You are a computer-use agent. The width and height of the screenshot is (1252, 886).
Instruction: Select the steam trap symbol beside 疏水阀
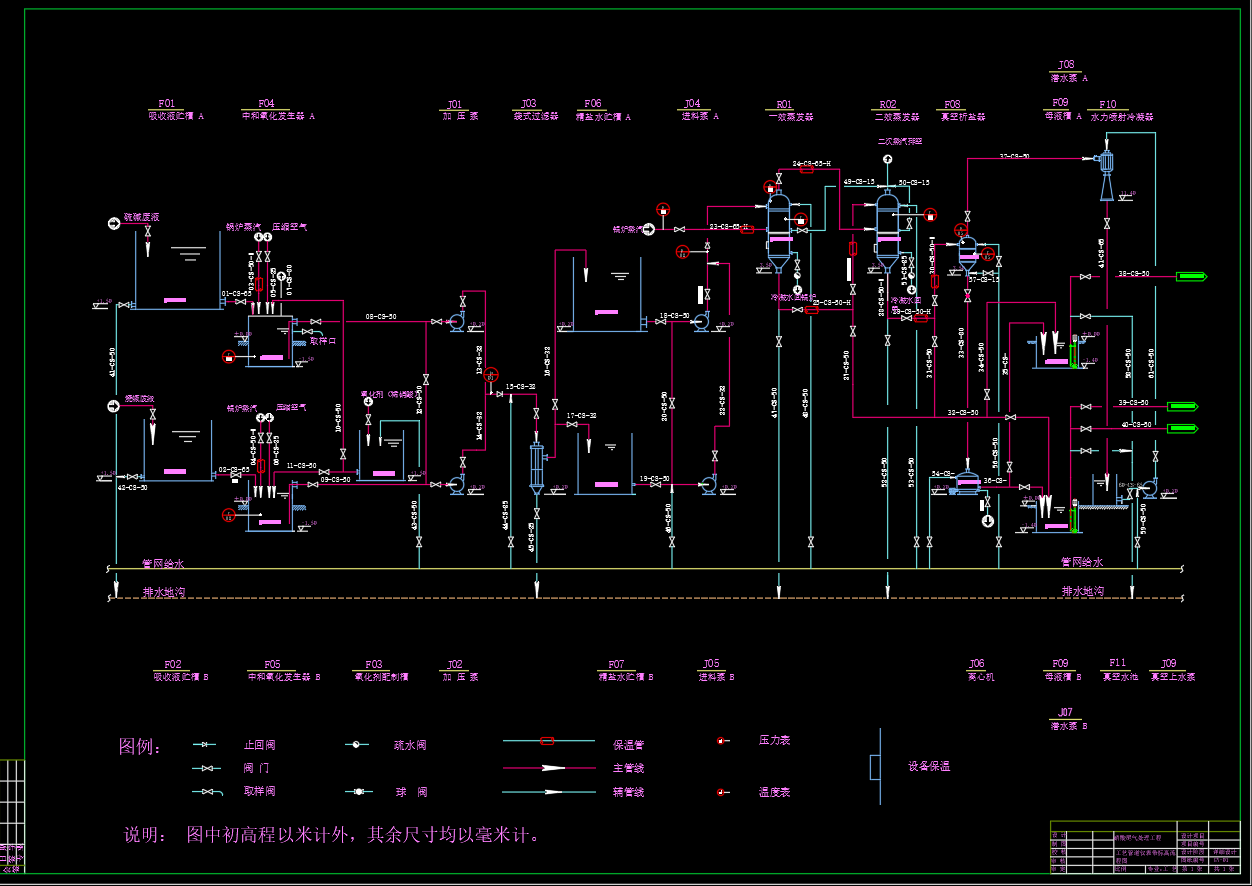coord(358,745)
